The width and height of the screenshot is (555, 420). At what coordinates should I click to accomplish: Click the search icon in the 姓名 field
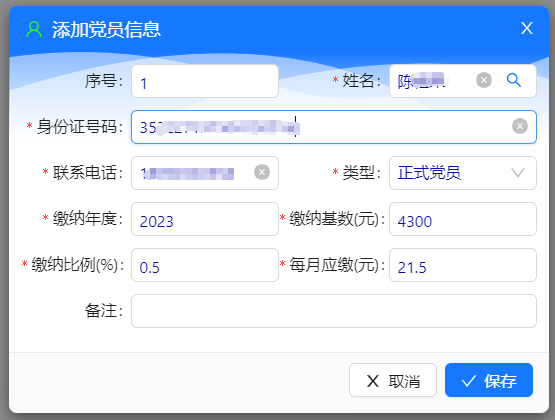514,80
